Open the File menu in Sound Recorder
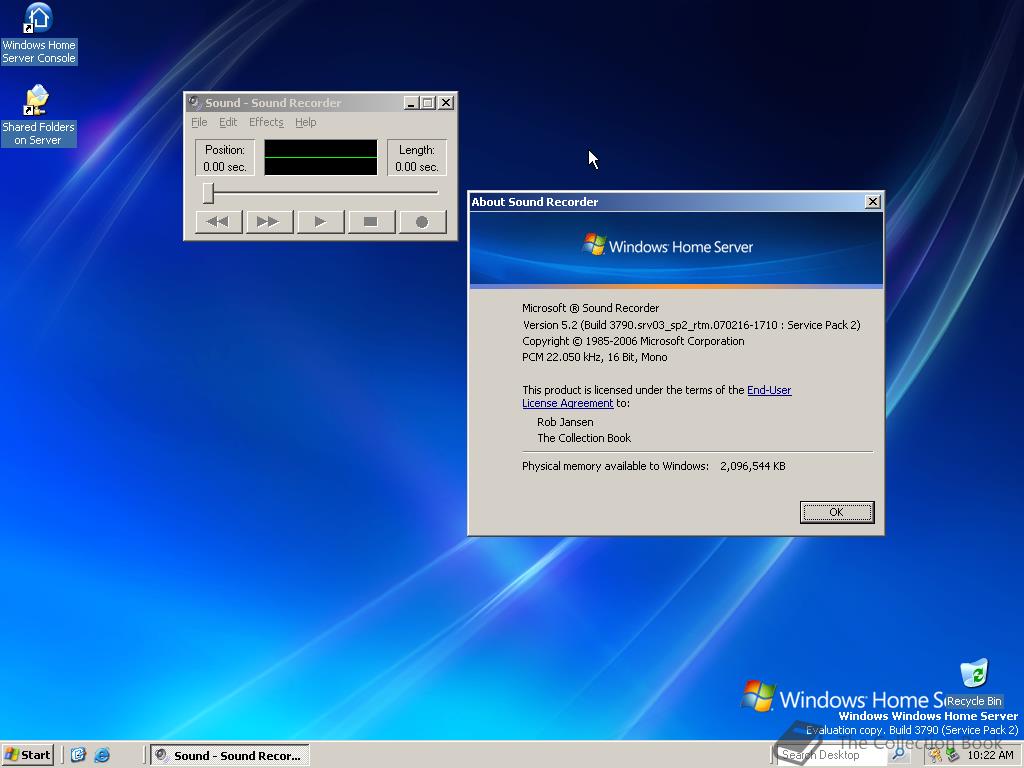 tap(199, 122)
